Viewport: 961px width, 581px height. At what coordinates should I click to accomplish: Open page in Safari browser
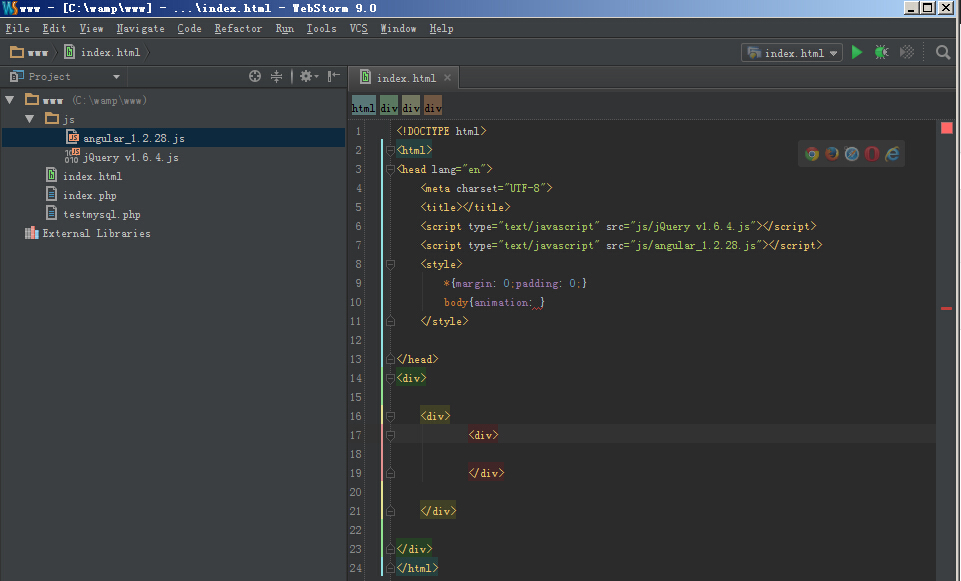[852, 154]
